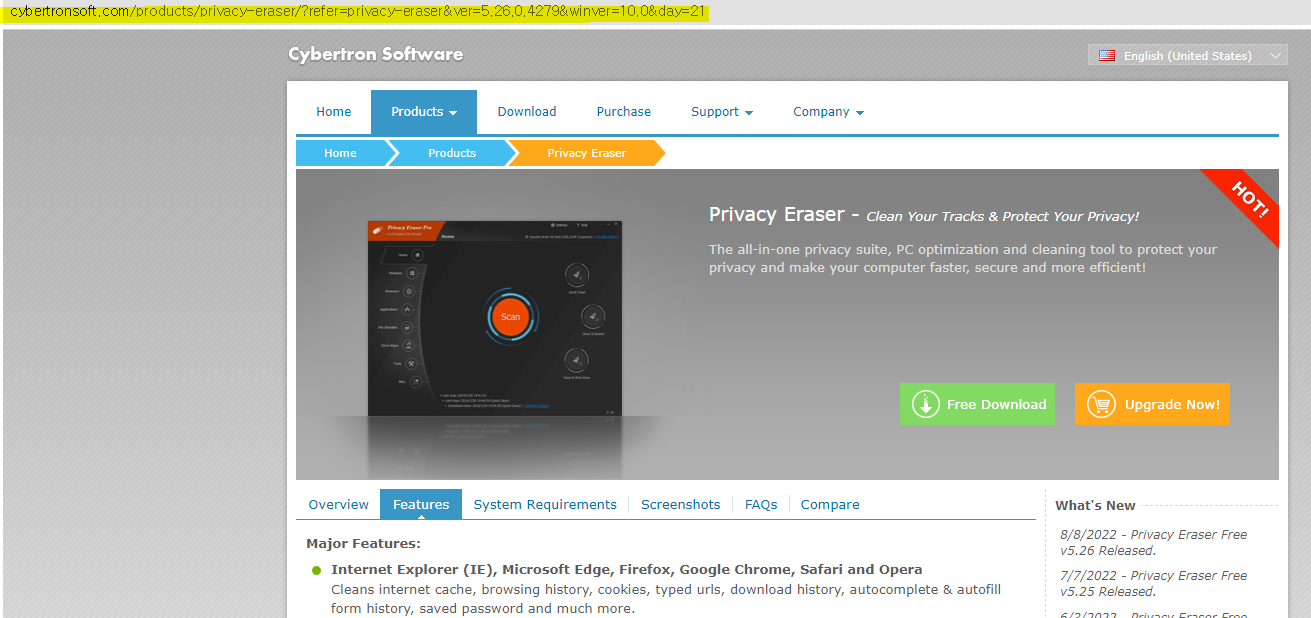Click the download arrow icon on Free Download
Image resolution: width=1311 pixels, height=618 pixels.
[926, 404]
